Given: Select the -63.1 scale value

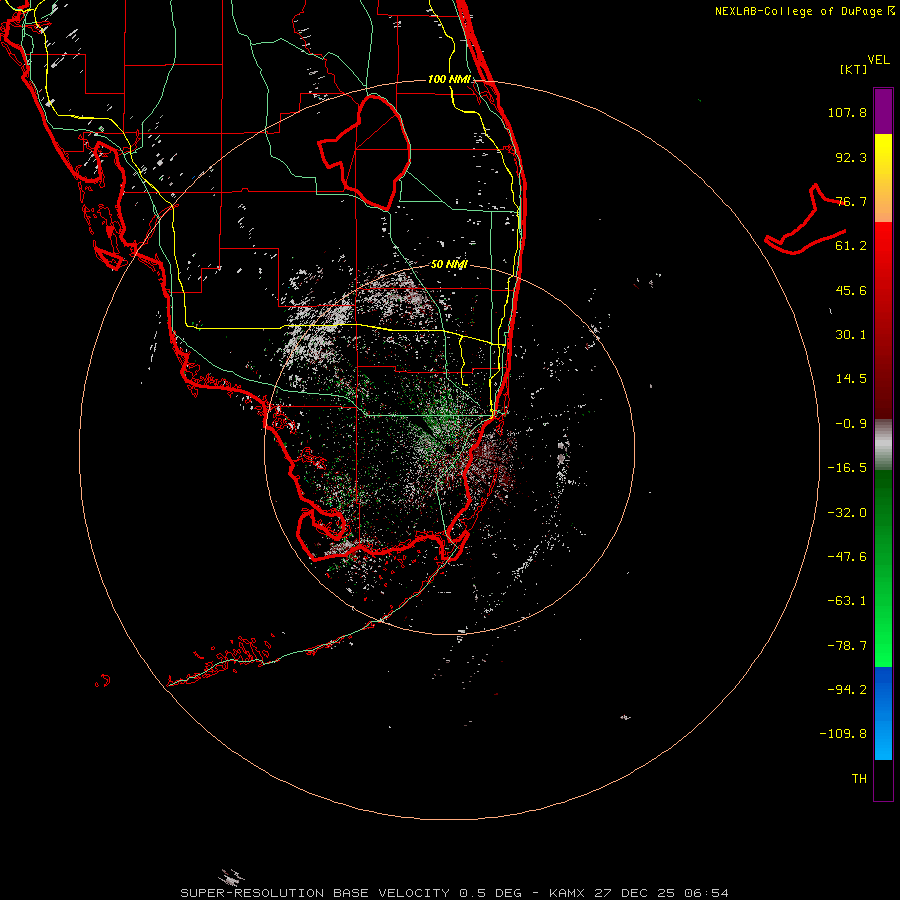Looking at the screenshot, I should [x=847, y=601].
